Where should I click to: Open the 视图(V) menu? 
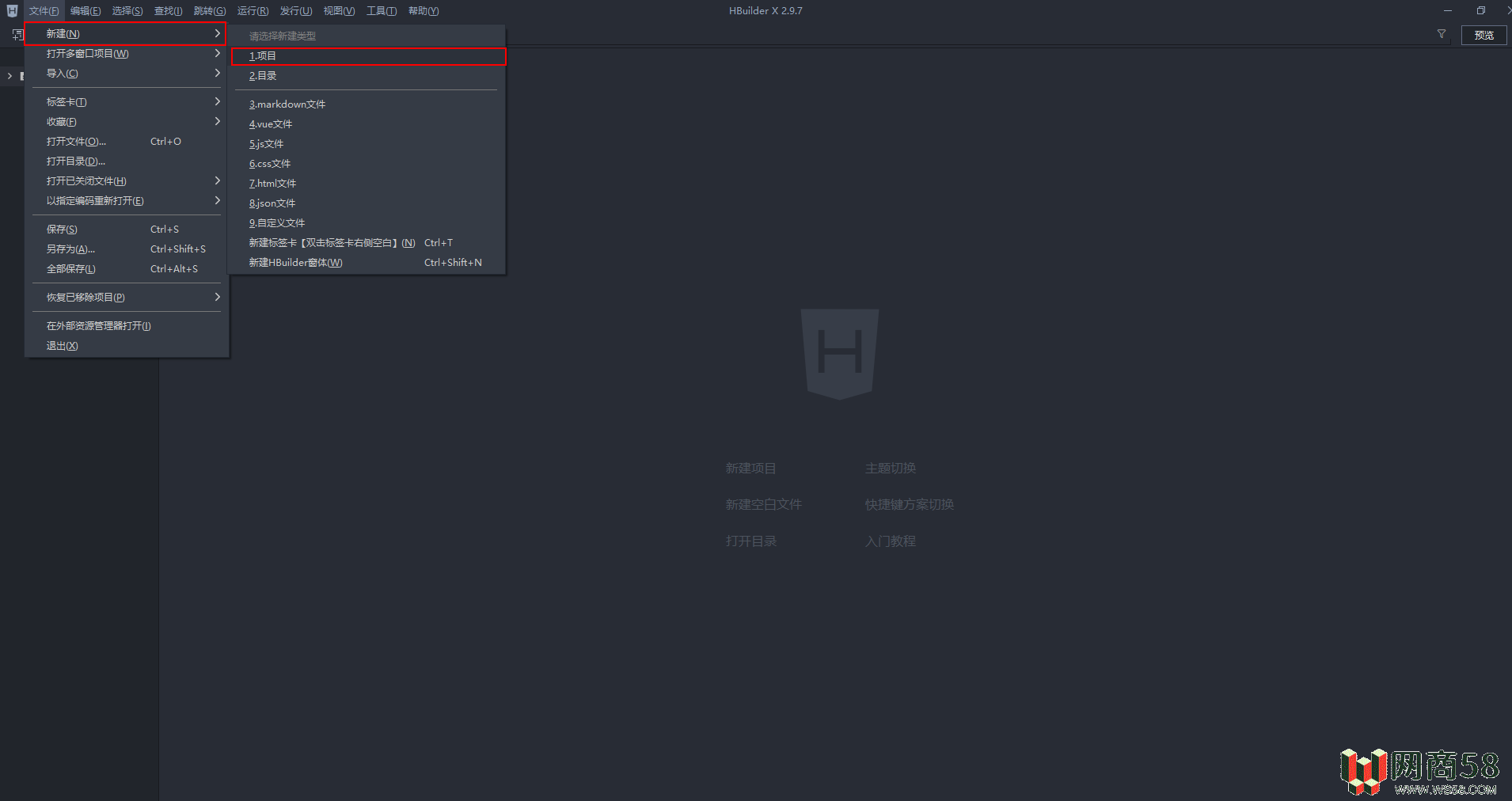click(x=339, y=11)
